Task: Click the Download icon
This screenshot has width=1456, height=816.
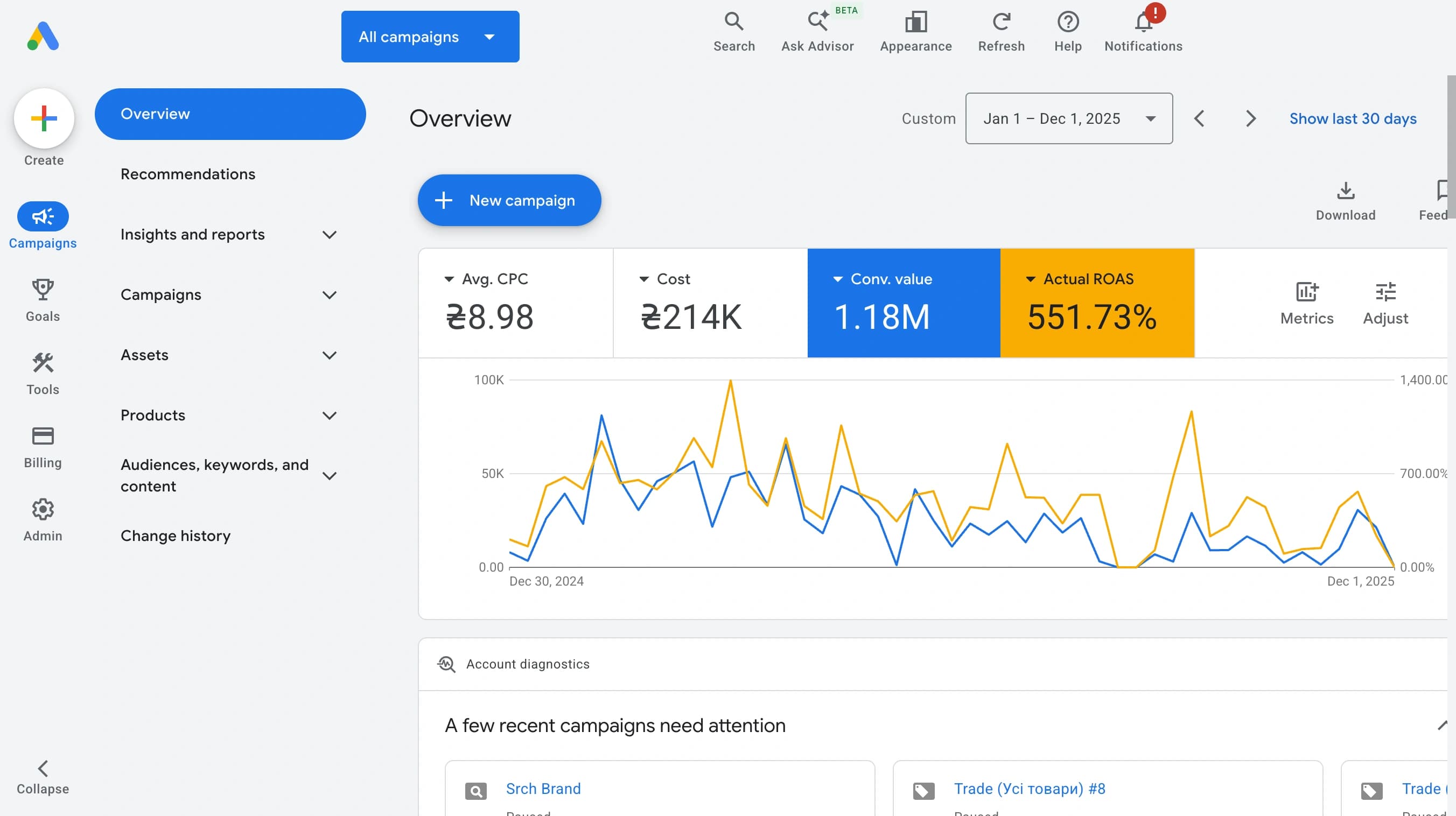Action: tap(1345, 191)
